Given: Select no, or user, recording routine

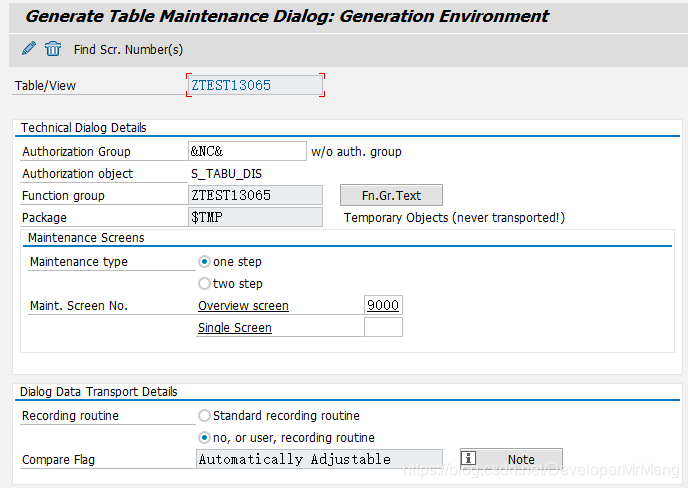Looking at the screenshot, I should point(205,438).
